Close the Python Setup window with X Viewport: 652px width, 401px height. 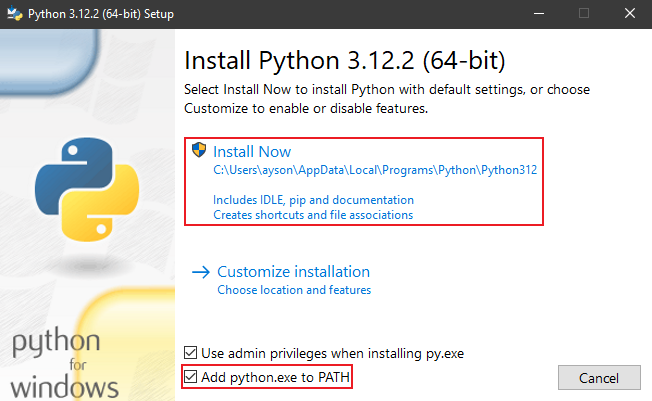[629, 13]
